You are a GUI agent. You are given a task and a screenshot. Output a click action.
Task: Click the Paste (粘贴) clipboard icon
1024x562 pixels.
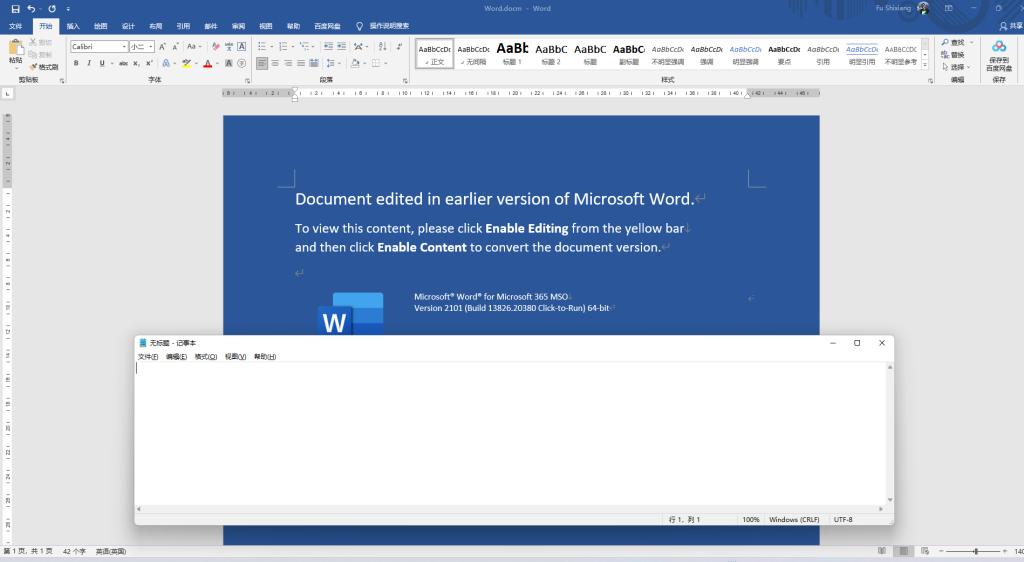tap(15, 50)
